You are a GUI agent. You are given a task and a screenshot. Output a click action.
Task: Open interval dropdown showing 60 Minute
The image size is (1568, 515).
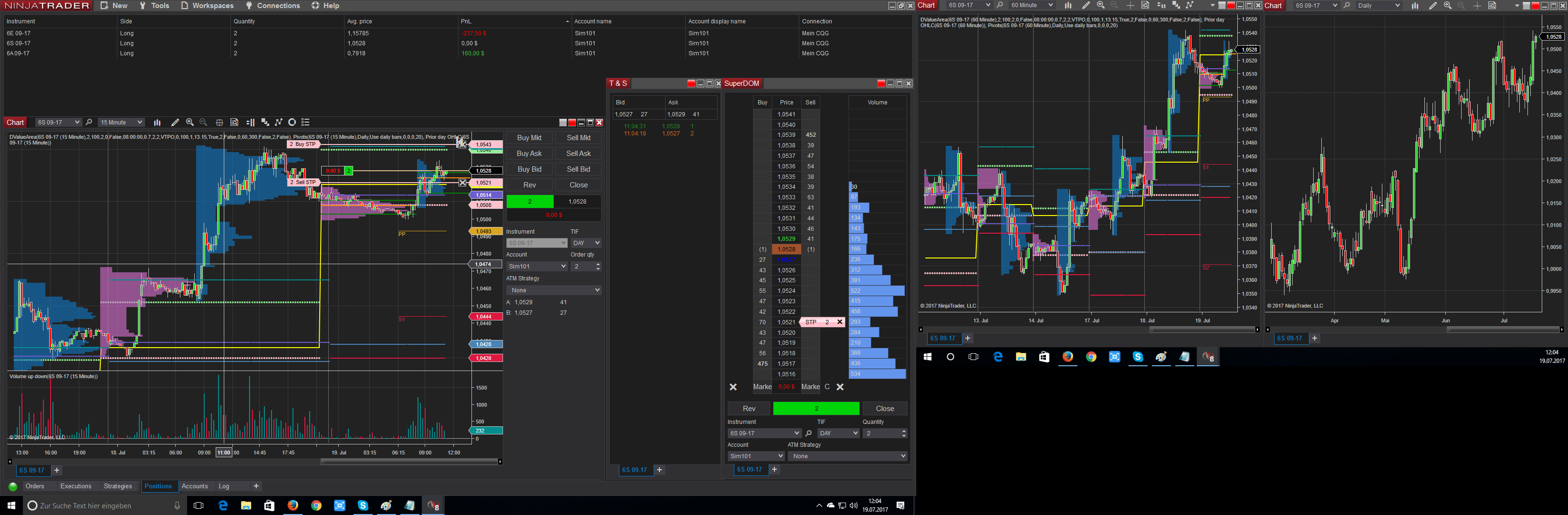[x=1032, y=5]
